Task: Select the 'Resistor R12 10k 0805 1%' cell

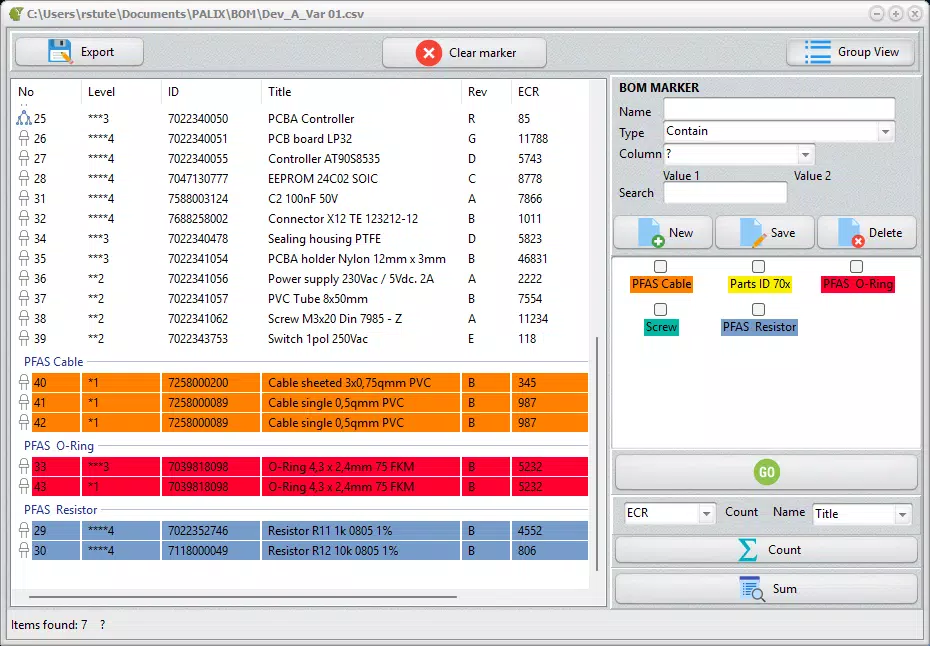Action: [x=361, y=550]
